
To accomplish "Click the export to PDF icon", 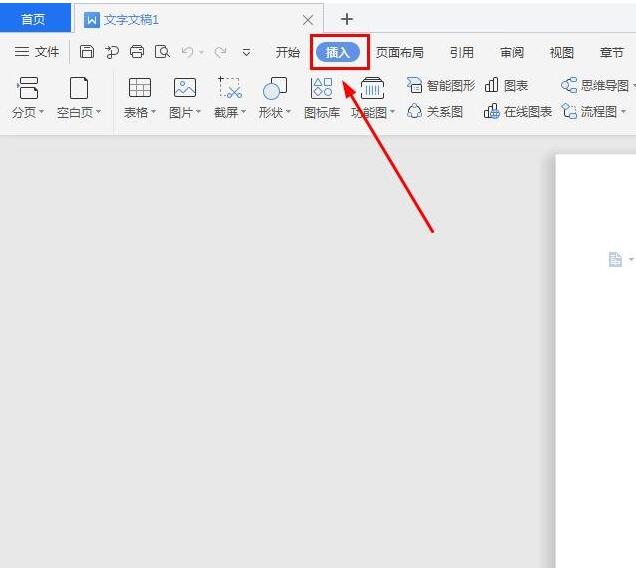I will coord(112,52).
